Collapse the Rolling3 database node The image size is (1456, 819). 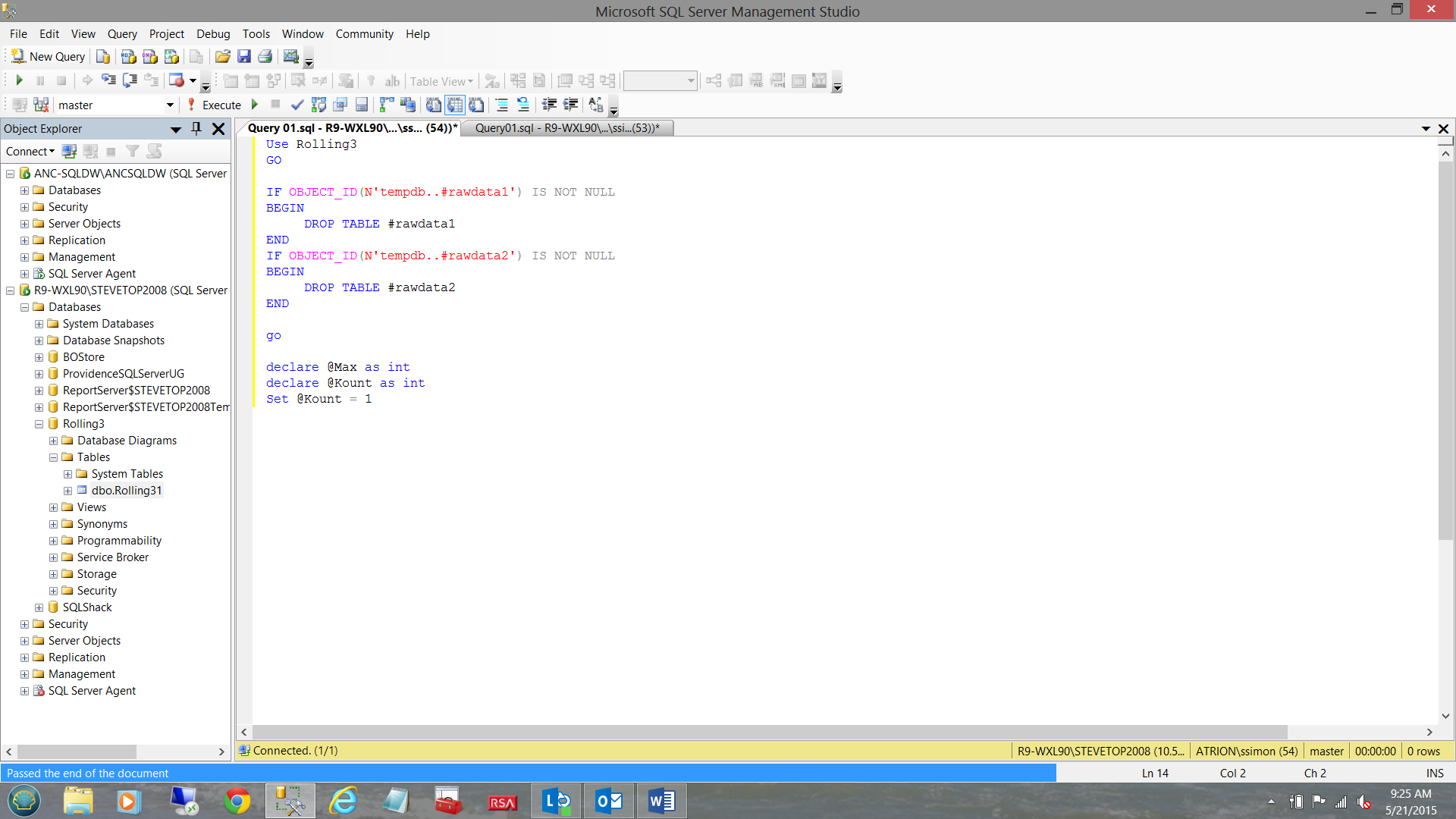[x=39, y=425]
